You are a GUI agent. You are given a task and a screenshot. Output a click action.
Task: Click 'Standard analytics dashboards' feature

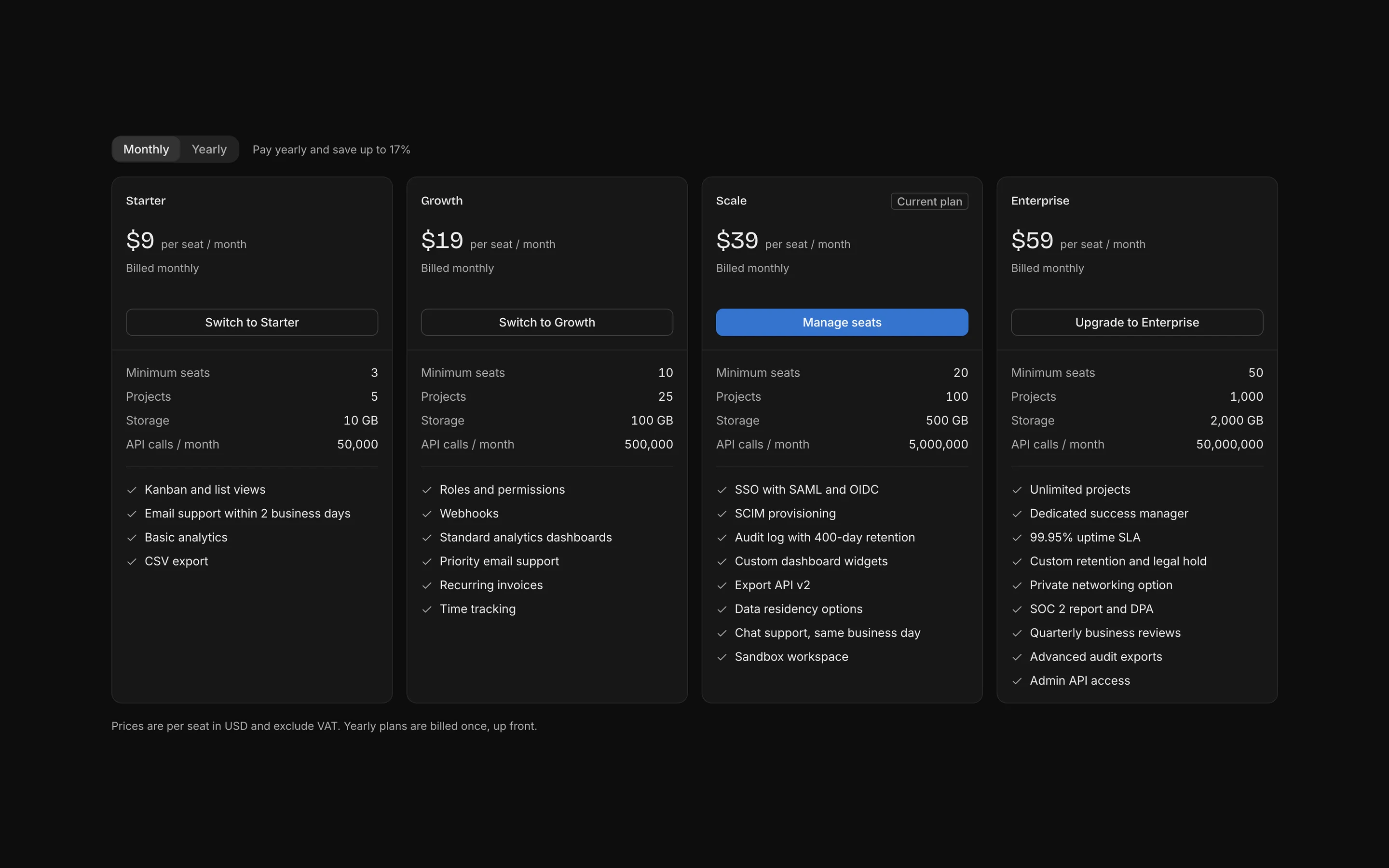coord(526,537)
